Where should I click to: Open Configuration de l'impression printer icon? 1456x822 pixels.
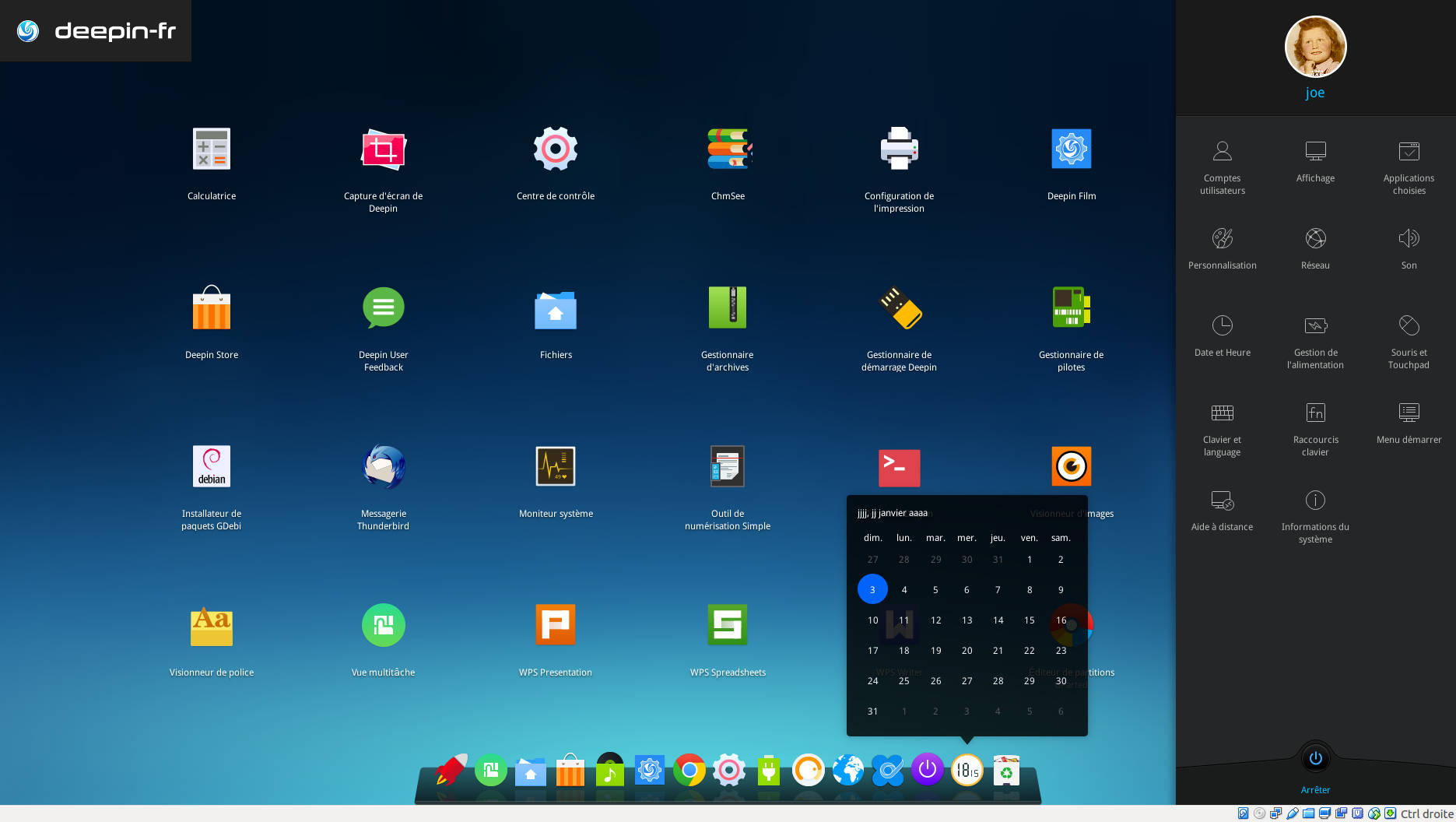[899, 149]
